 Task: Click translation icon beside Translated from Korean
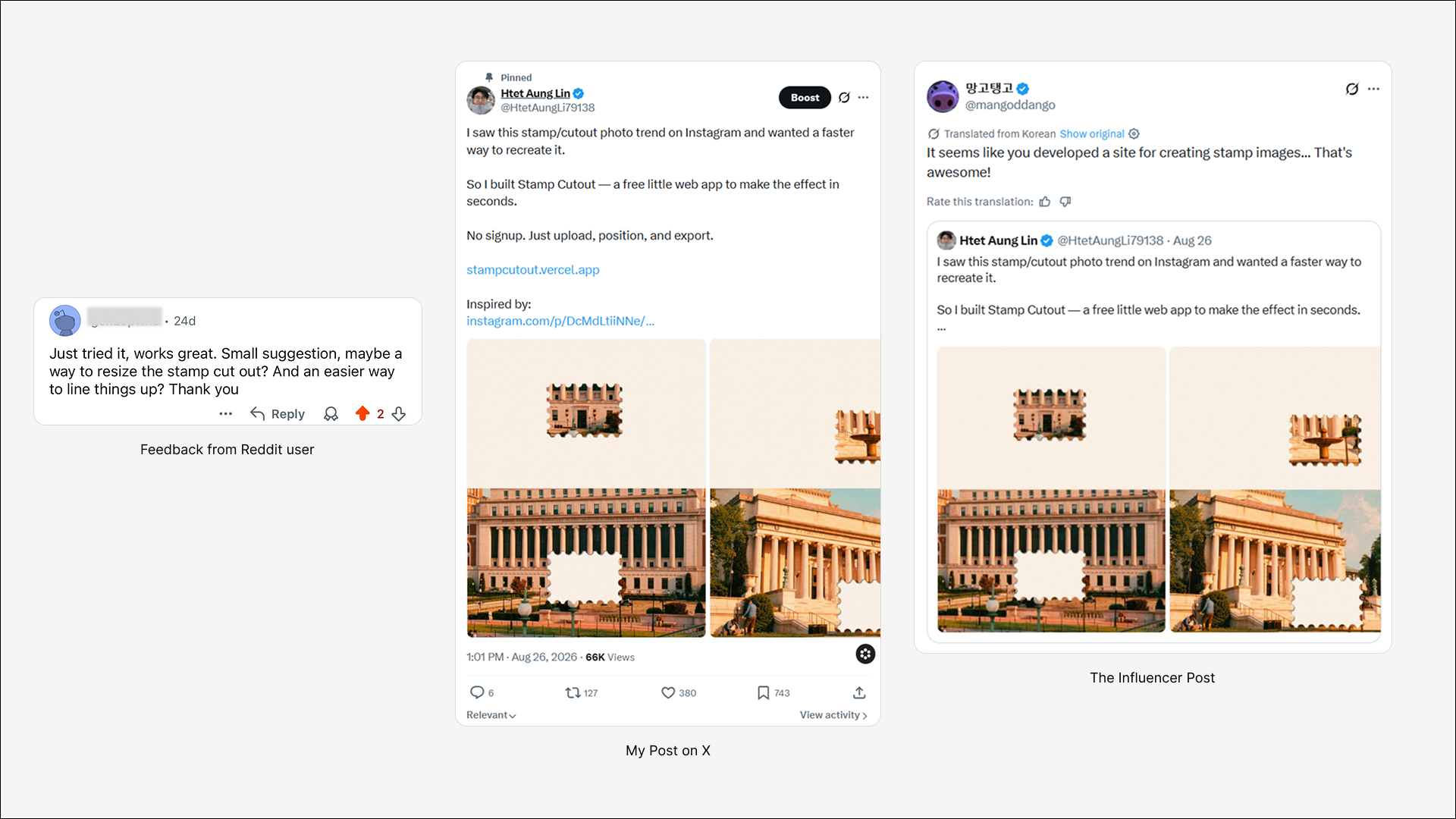[x=934, y=133]
